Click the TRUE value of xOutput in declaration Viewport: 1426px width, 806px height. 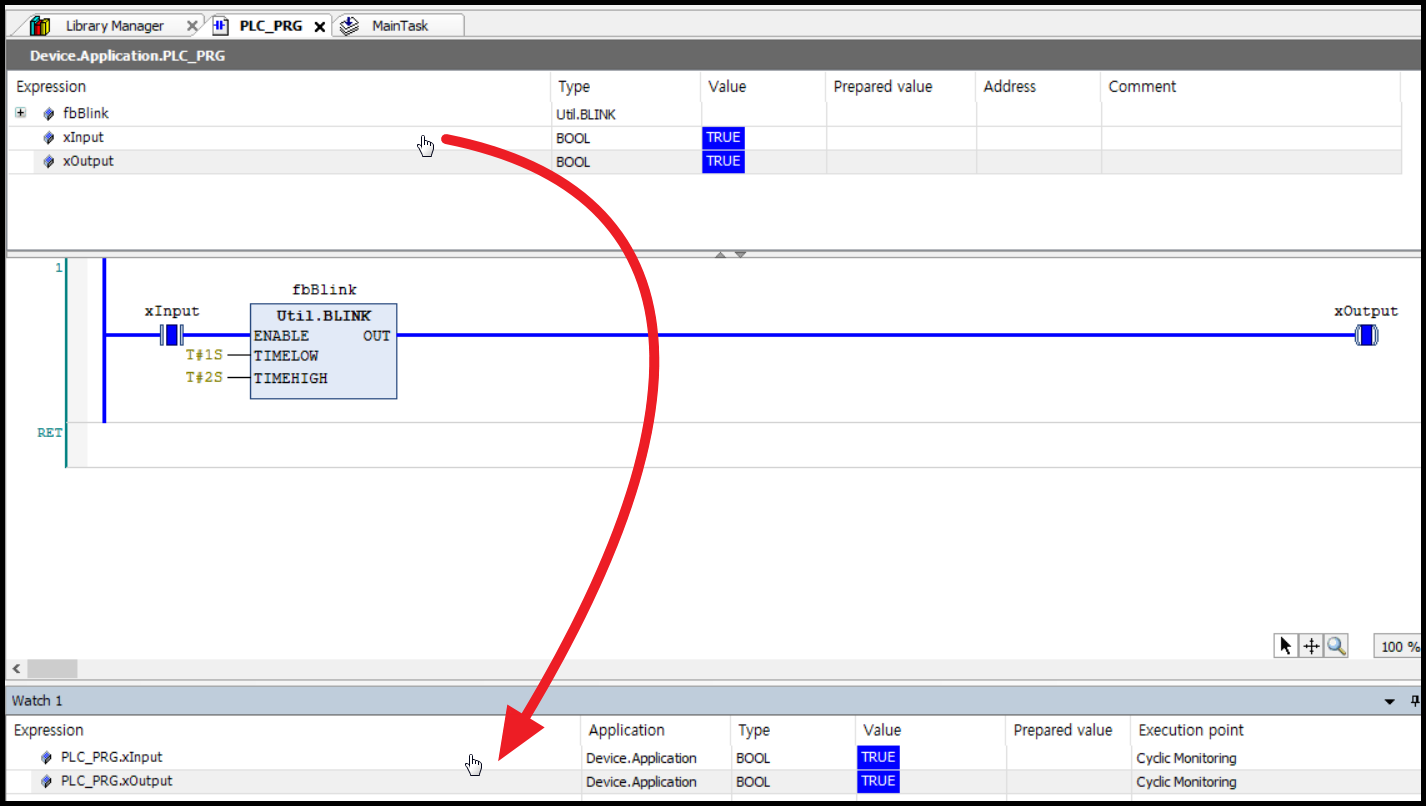coord(723,162)
